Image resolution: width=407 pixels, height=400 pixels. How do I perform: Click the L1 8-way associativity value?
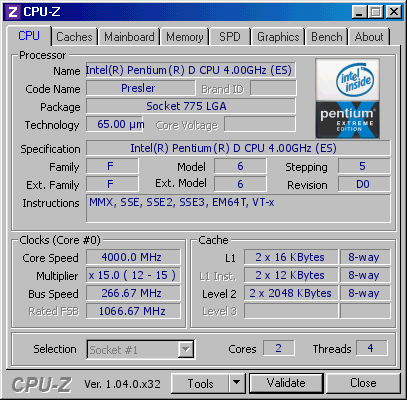point(365,257)
